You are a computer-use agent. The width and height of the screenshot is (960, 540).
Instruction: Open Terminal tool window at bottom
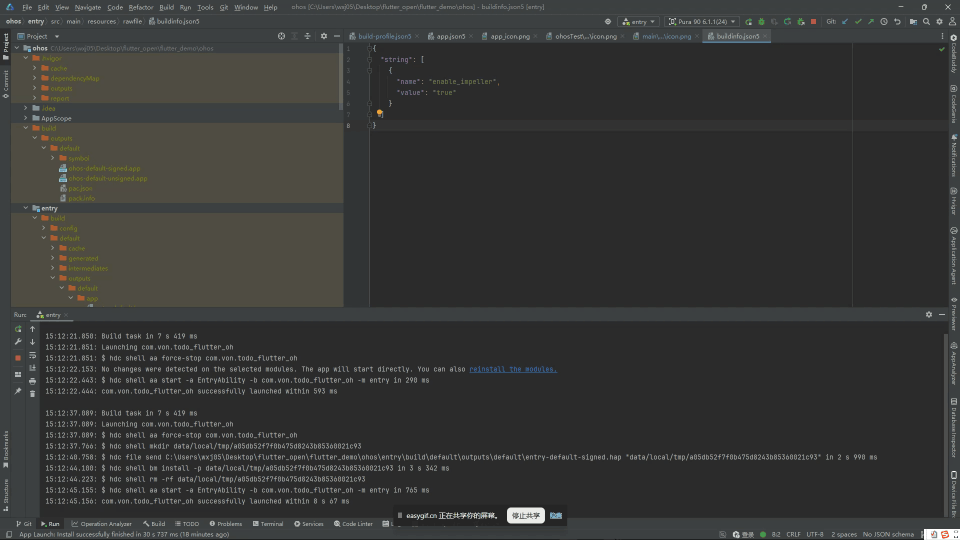[x=268, y=524]
